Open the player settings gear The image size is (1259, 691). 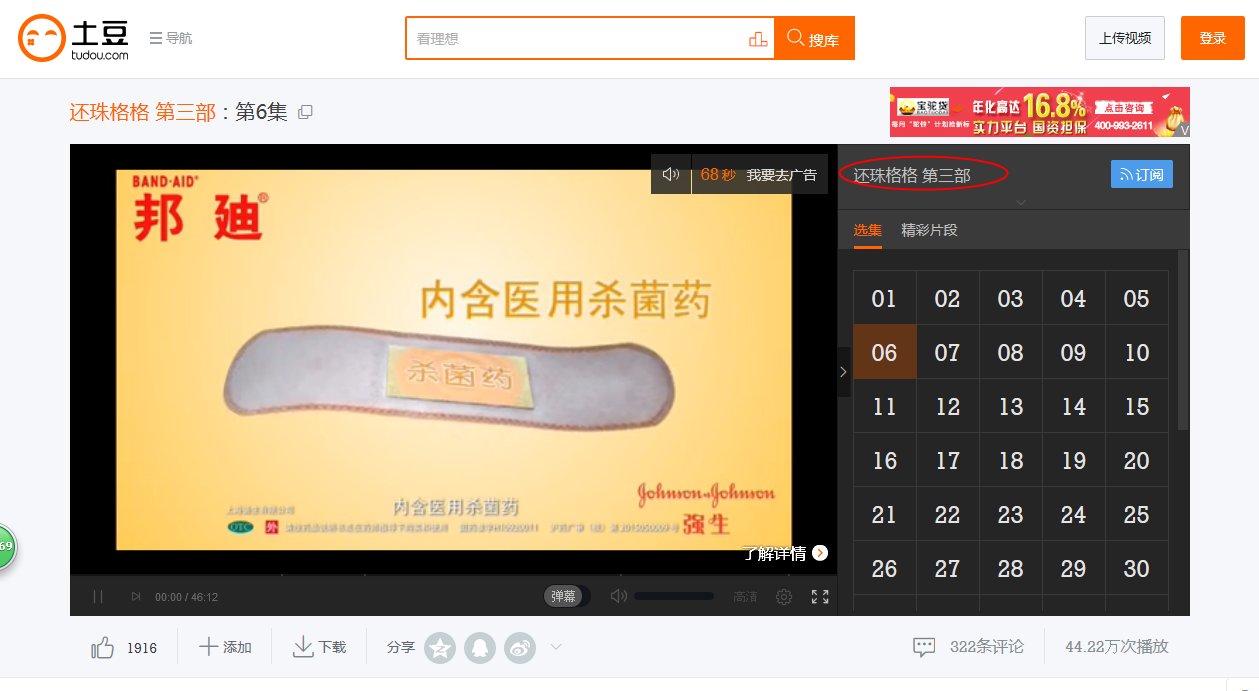click(784, 596)
